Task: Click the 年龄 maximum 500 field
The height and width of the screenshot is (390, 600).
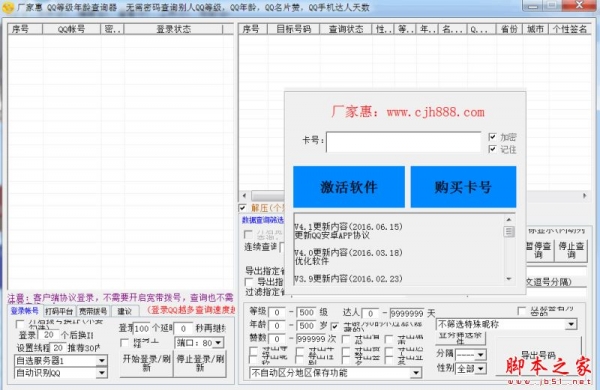Action: [x=307, y=326]
